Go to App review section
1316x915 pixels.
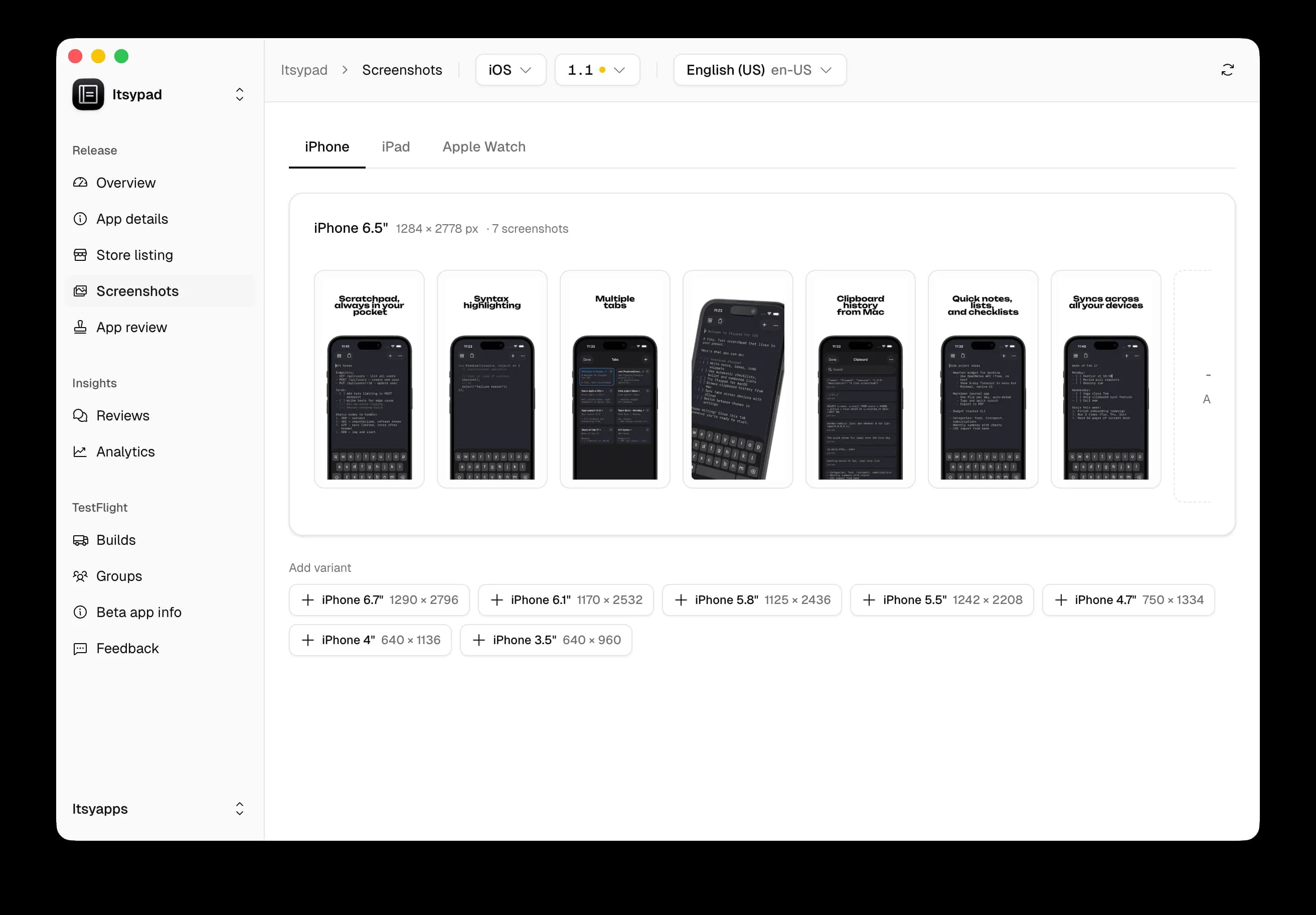tap(131, 327)
